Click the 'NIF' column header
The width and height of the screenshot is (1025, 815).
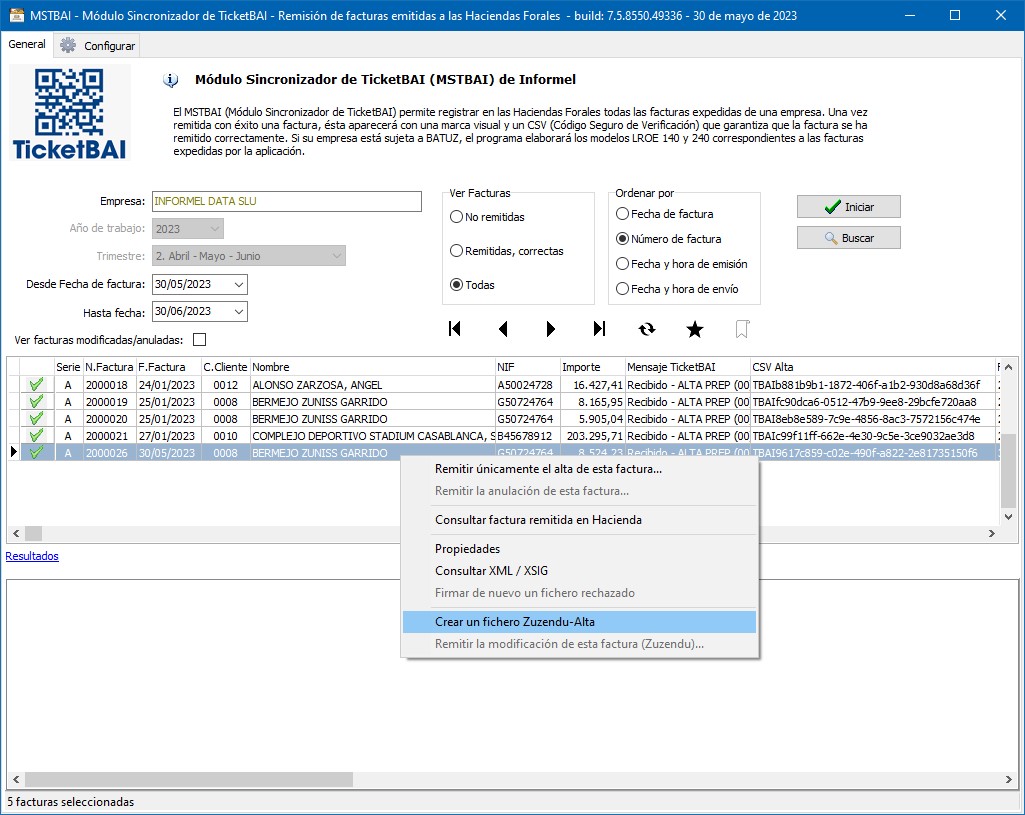(528, 367)
